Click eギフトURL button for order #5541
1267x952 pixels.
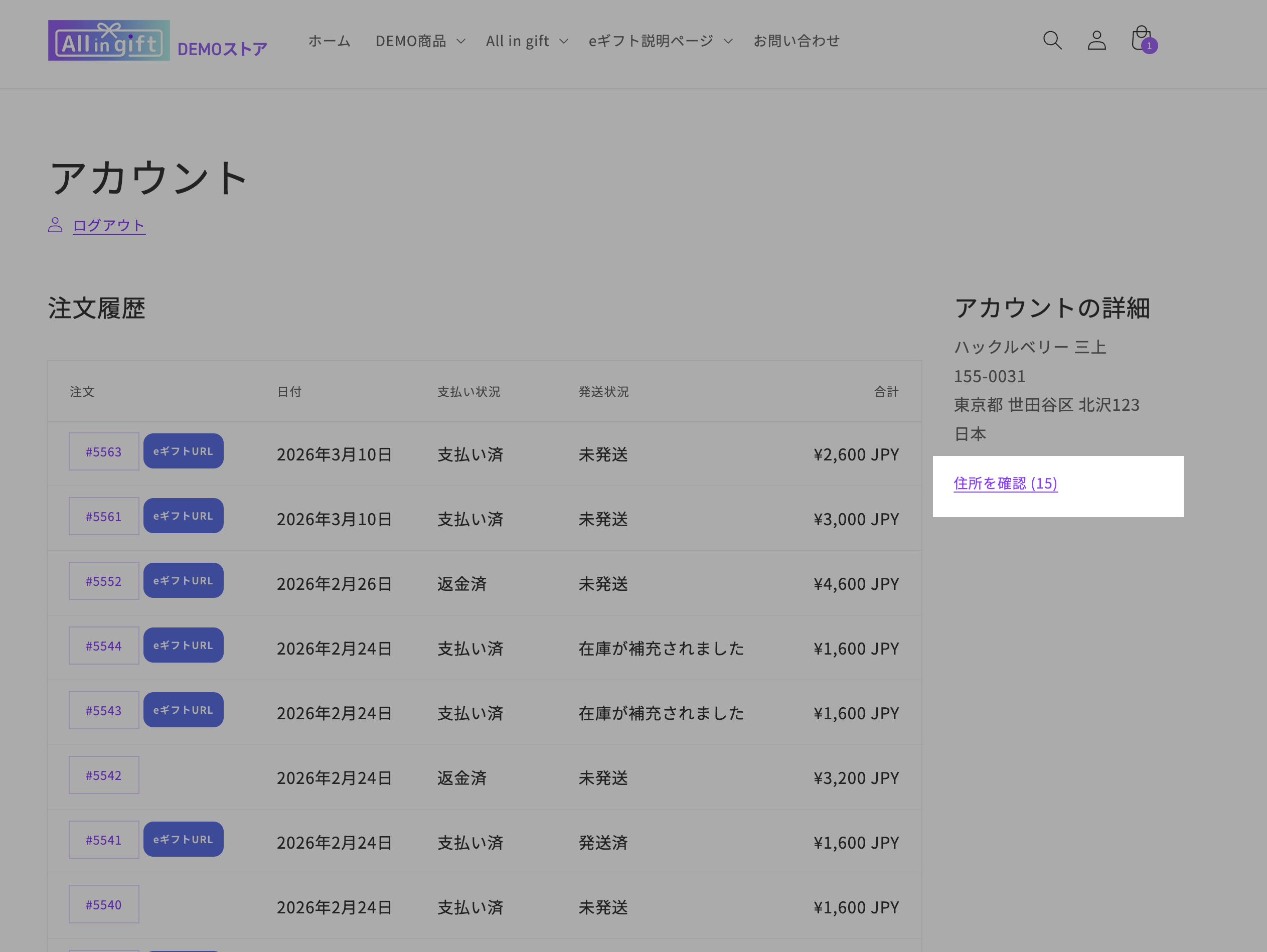coord(183,839)
